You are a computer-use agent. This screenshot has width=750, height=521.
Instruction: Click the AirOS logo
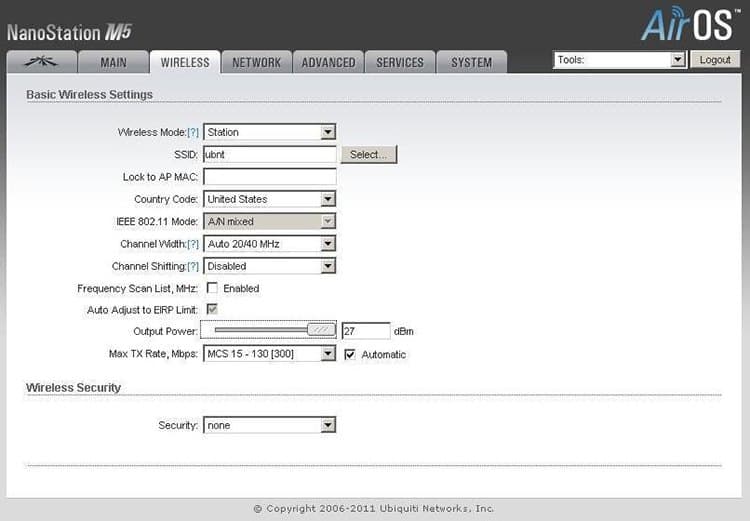(690, 23)
